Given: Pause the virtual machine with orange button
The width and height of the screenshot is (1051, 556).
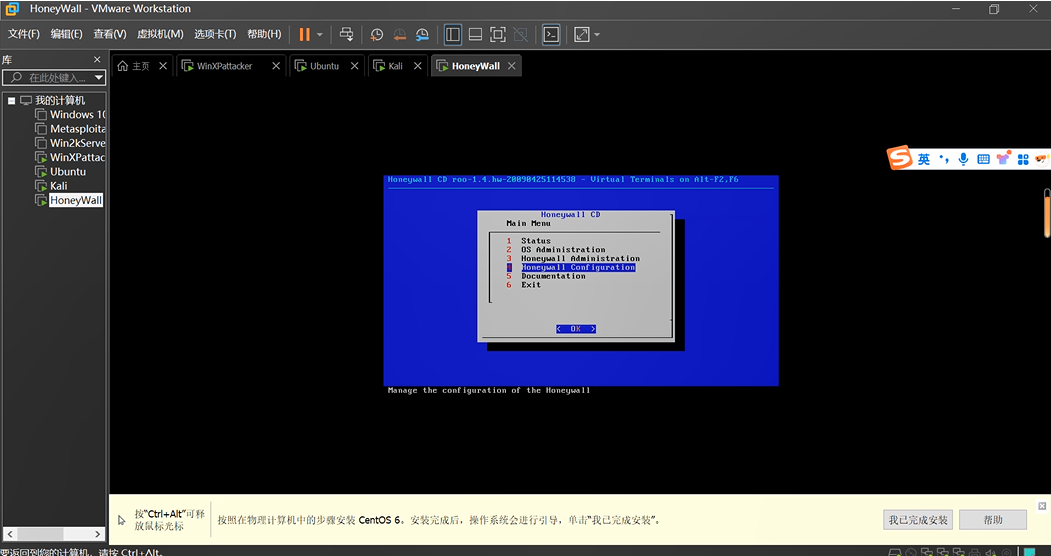Looking at the screenshot, I should 304,34.
